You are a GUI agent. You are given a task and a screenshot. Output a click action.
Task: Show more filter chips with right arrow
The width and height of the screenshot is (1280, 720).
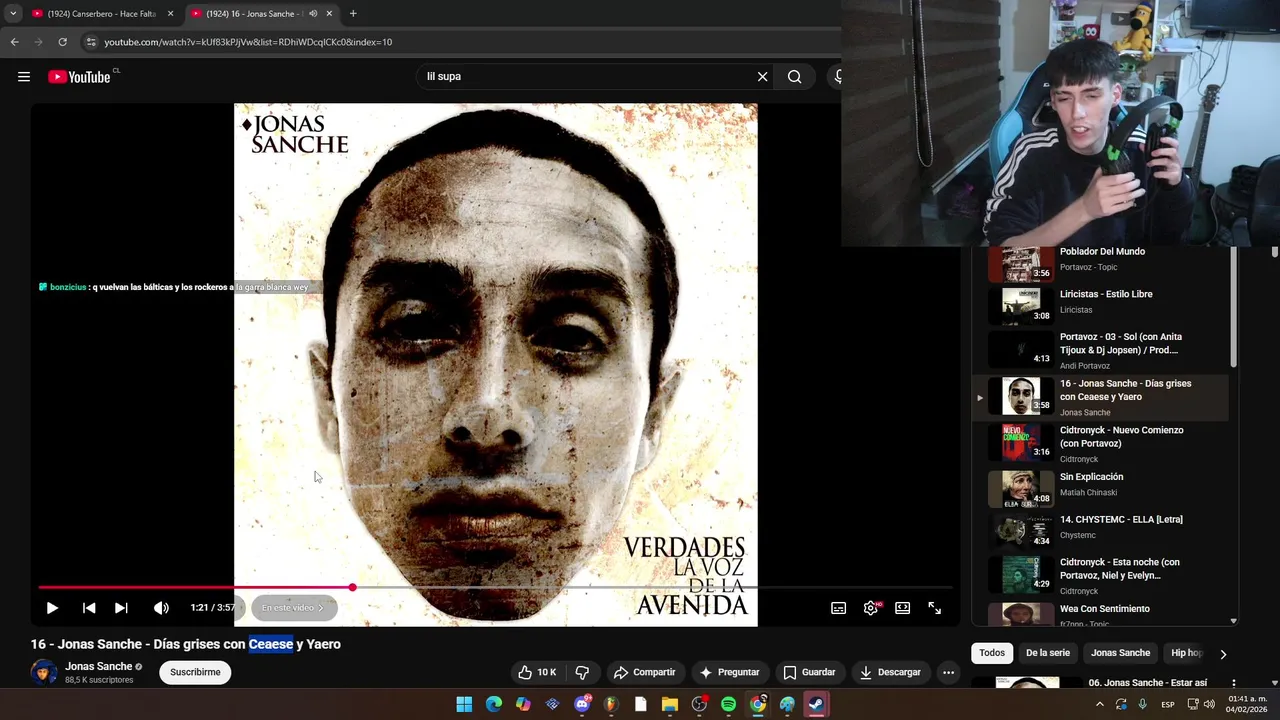point(1222,654)
